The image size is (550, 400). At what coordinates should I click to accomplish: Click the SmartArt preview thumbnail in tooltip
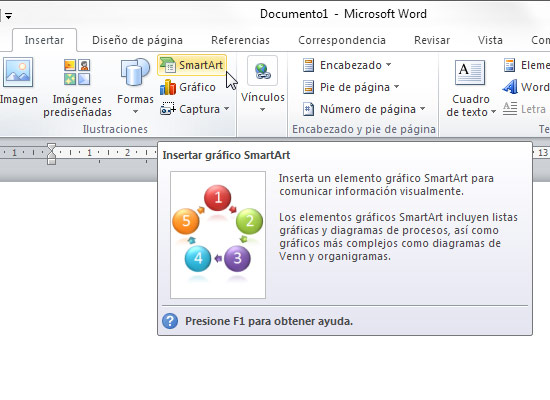(218, 235)
